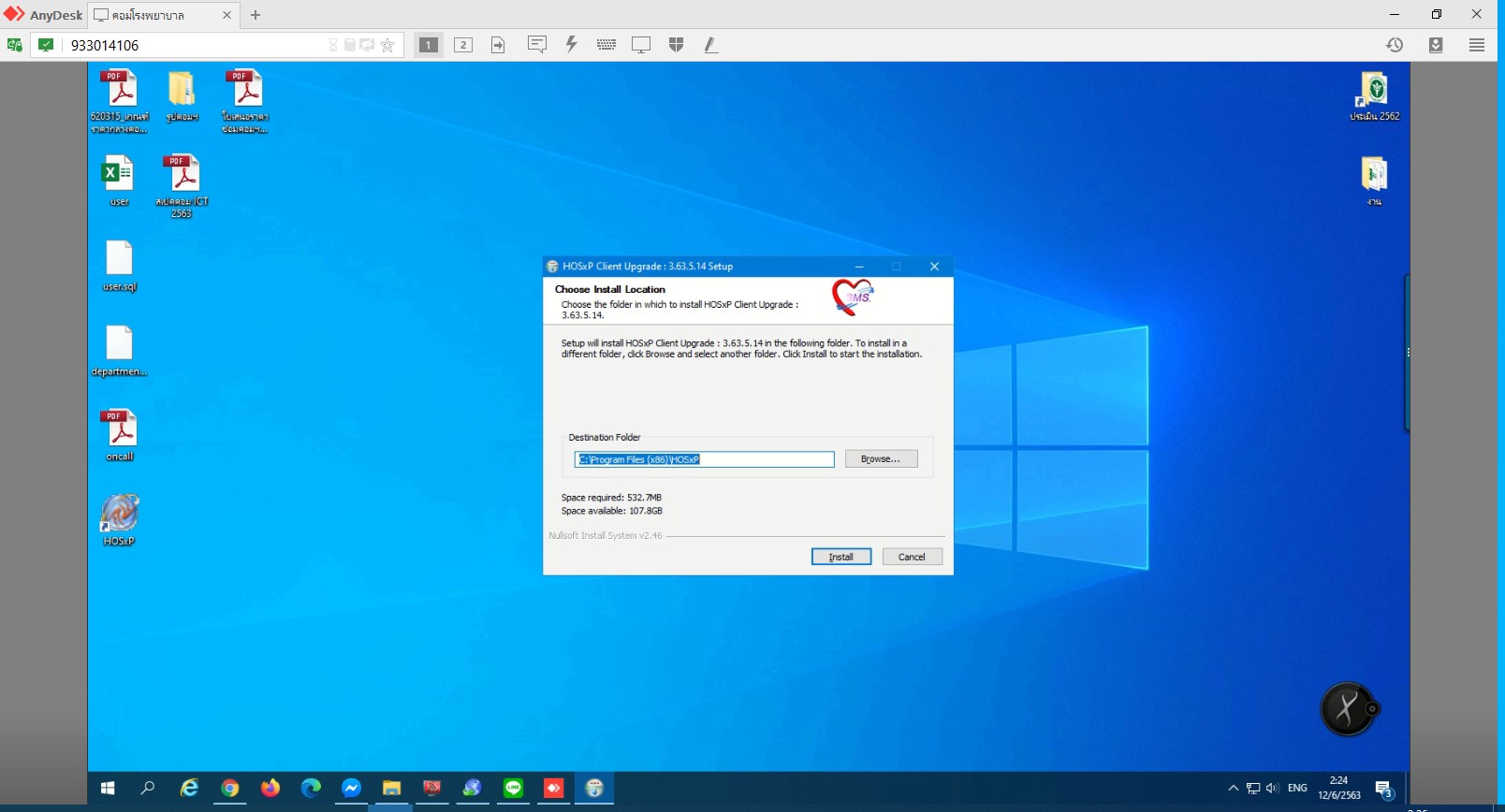Select the yellow folder on desktop
Image resolution: width=1505 pixels, height=812 pixels.
click(182, 95)
